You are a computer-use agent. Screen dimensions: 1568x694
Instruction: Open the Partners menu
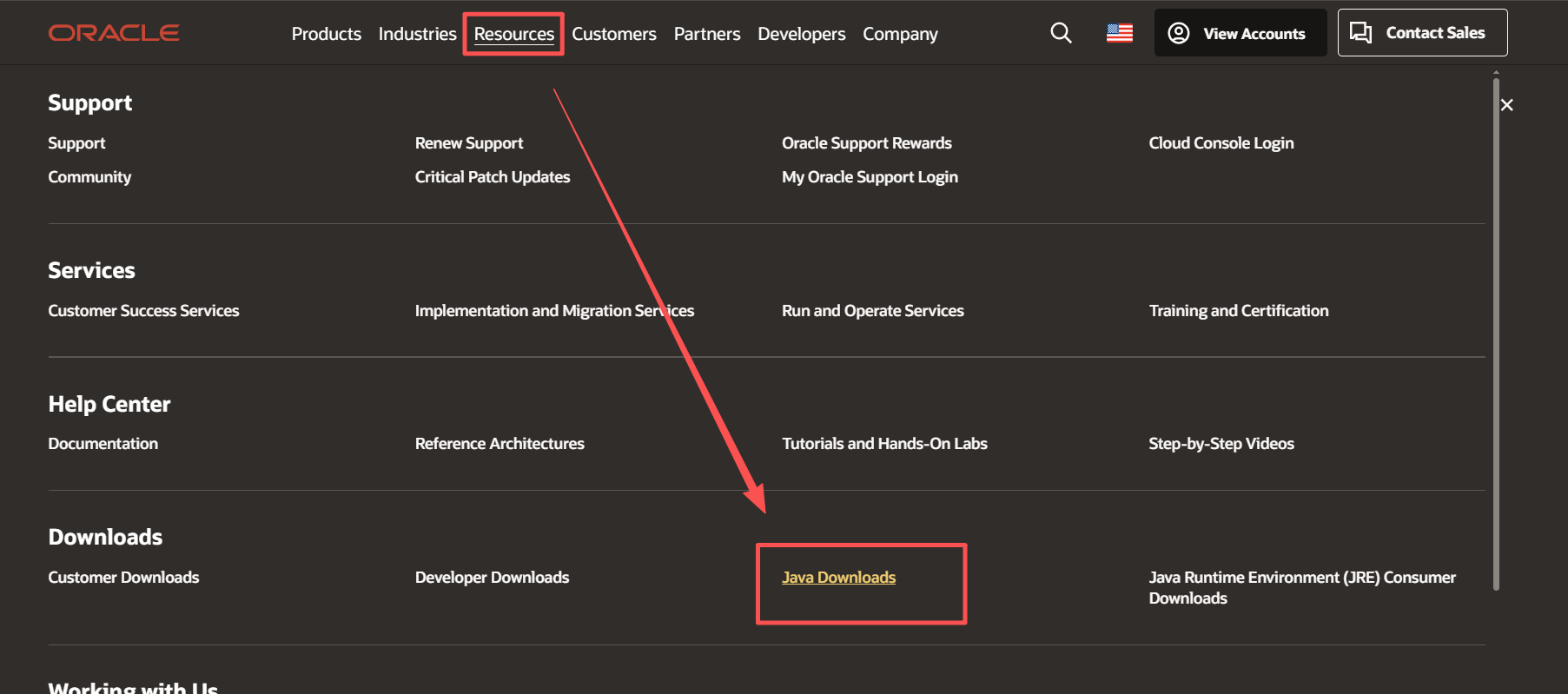click(707, 34)
